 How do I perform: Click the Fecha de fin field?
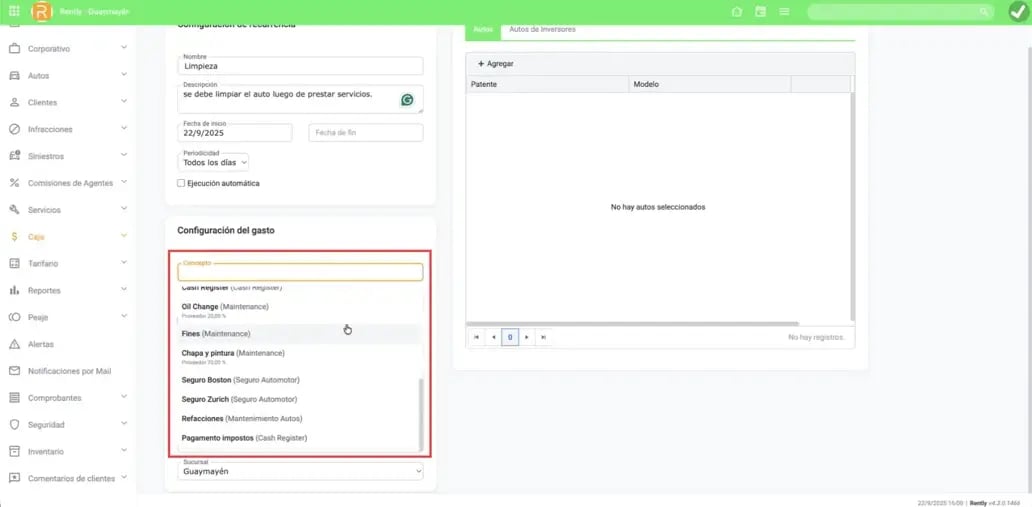click(365, 133)
